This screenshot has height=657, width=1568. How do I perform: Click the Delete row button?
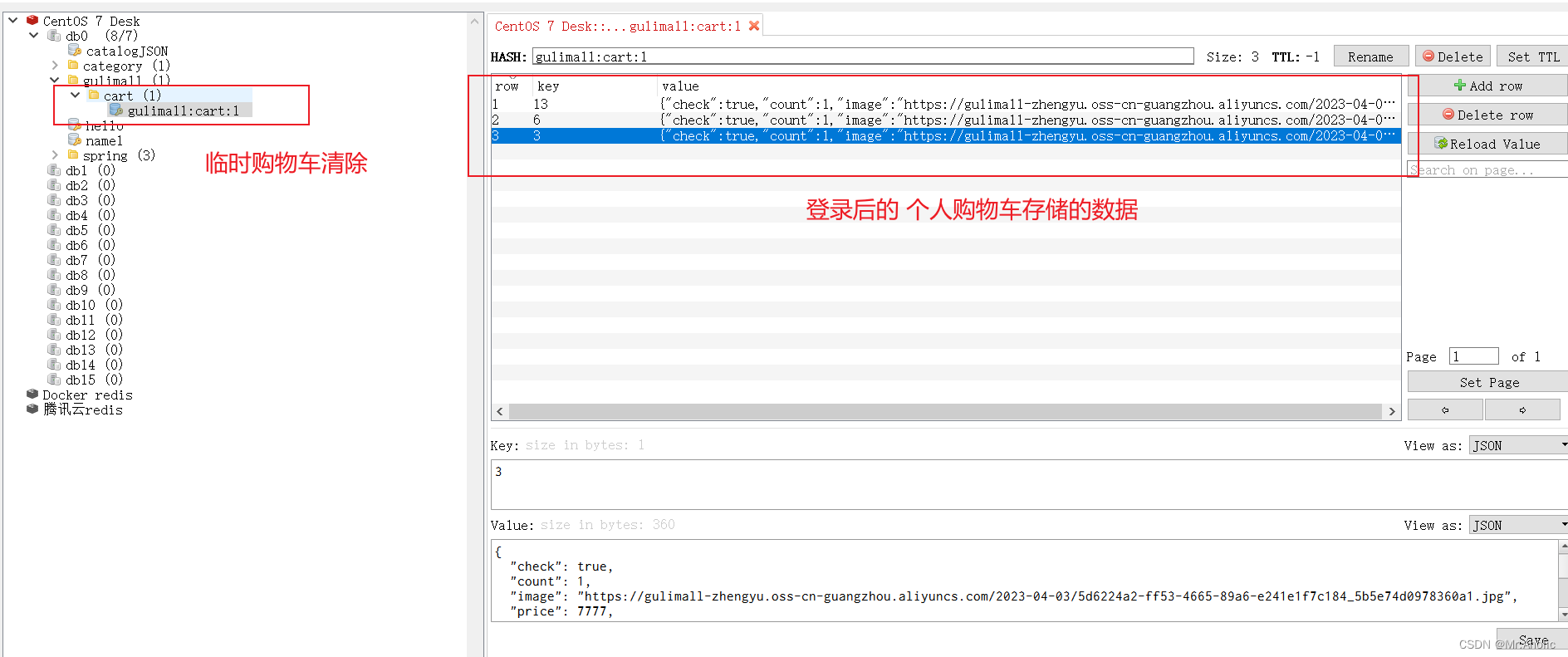point(1487,115)
